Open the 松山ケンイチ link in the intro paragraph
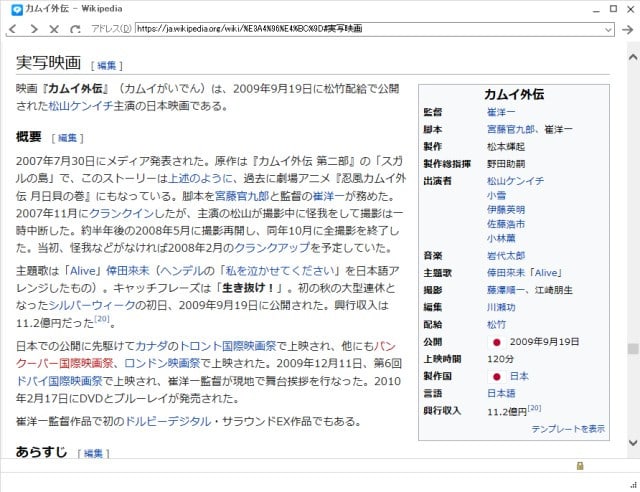 [81, 106]
